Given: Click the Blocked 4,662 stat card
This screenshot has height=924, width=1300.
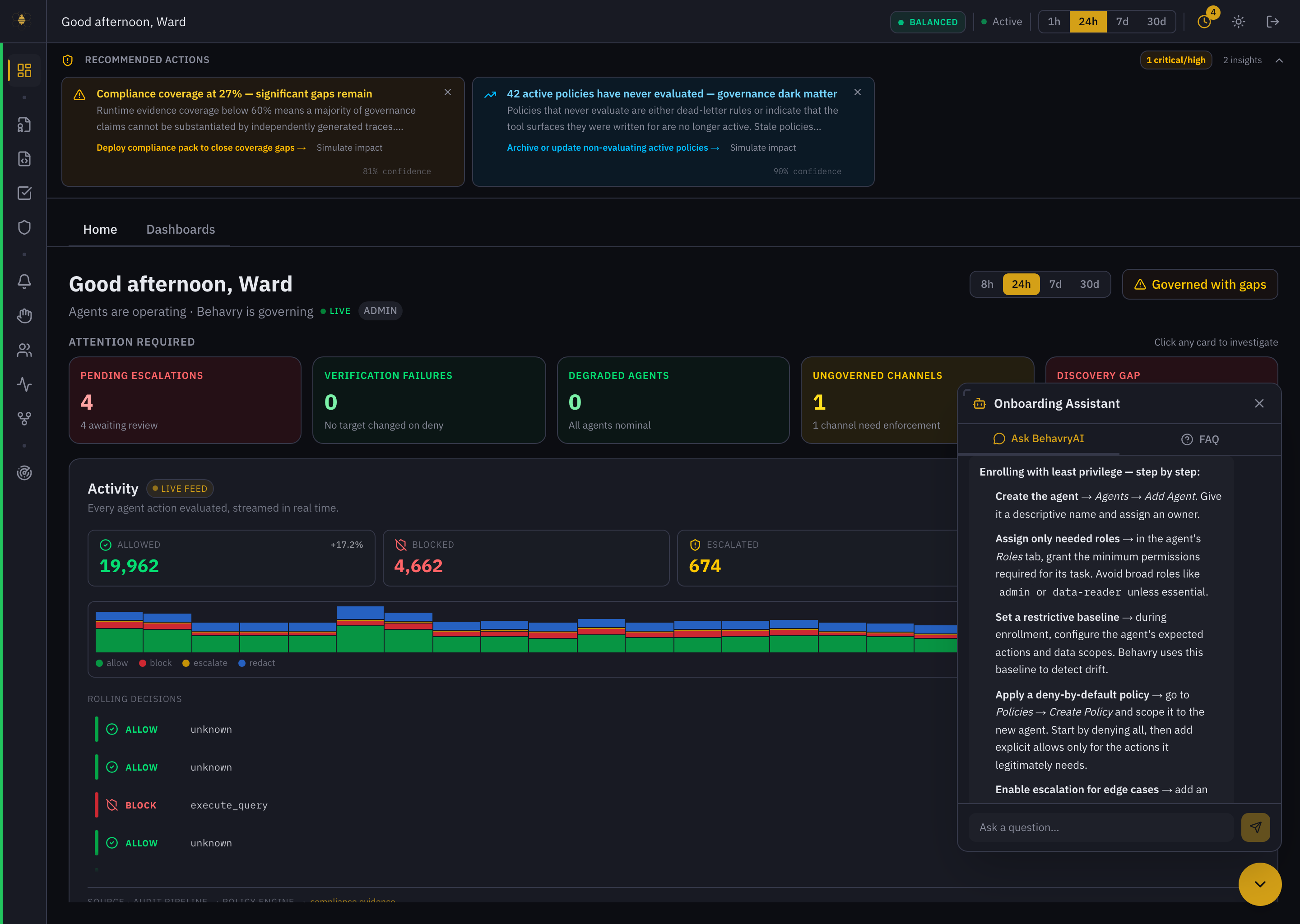Looking at the screenshot, I should 526,558.
